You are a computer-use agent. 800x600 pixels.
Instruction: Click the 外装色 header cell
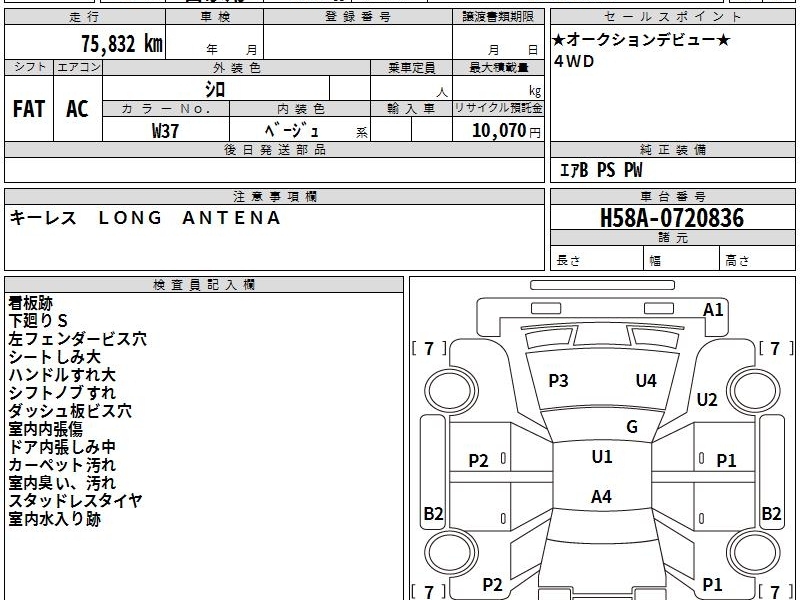236,68
